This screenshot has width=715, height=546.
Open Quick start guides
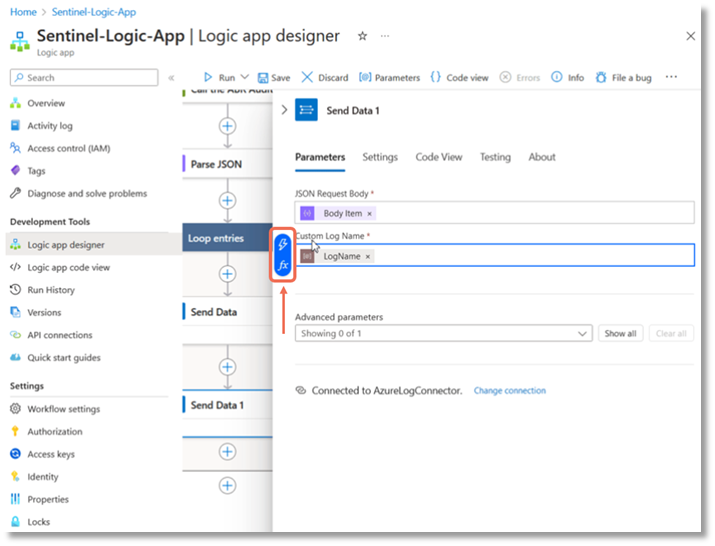(63, 358)
